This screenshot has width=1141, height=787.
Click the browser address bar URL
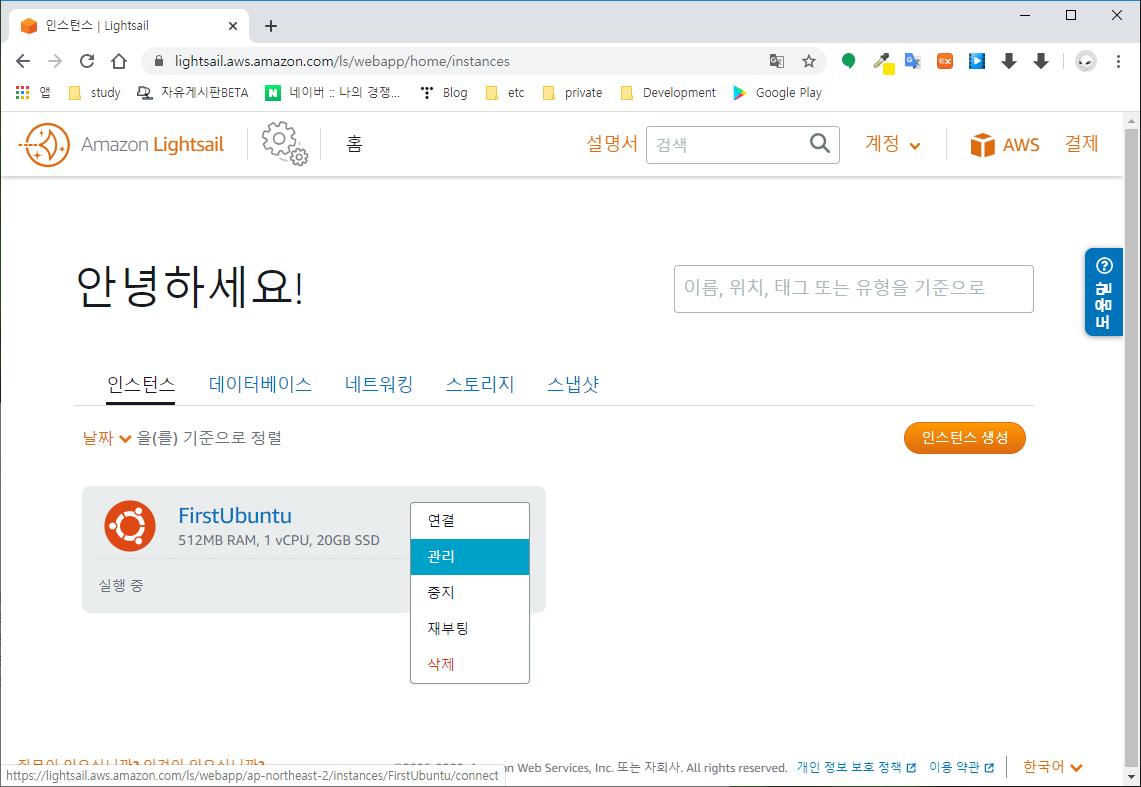coord(342,61)
